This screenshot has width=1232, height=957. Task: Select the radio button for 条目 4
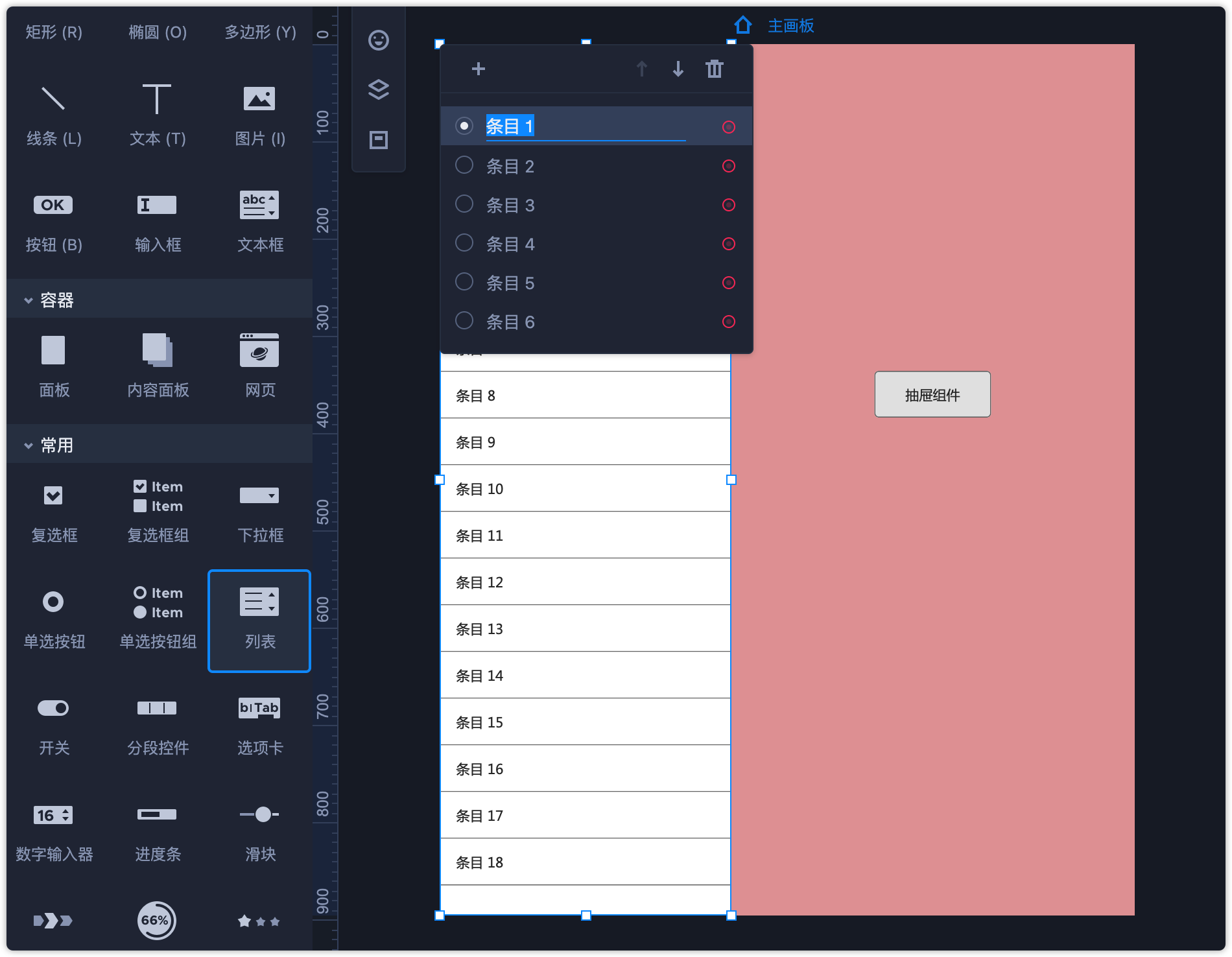tap(464, 243)
